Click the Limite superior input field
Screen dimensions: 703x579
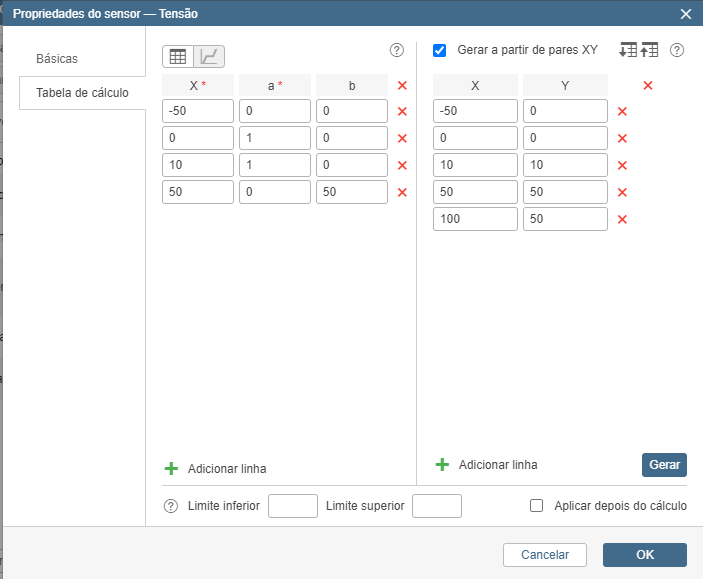click(437, 506)
